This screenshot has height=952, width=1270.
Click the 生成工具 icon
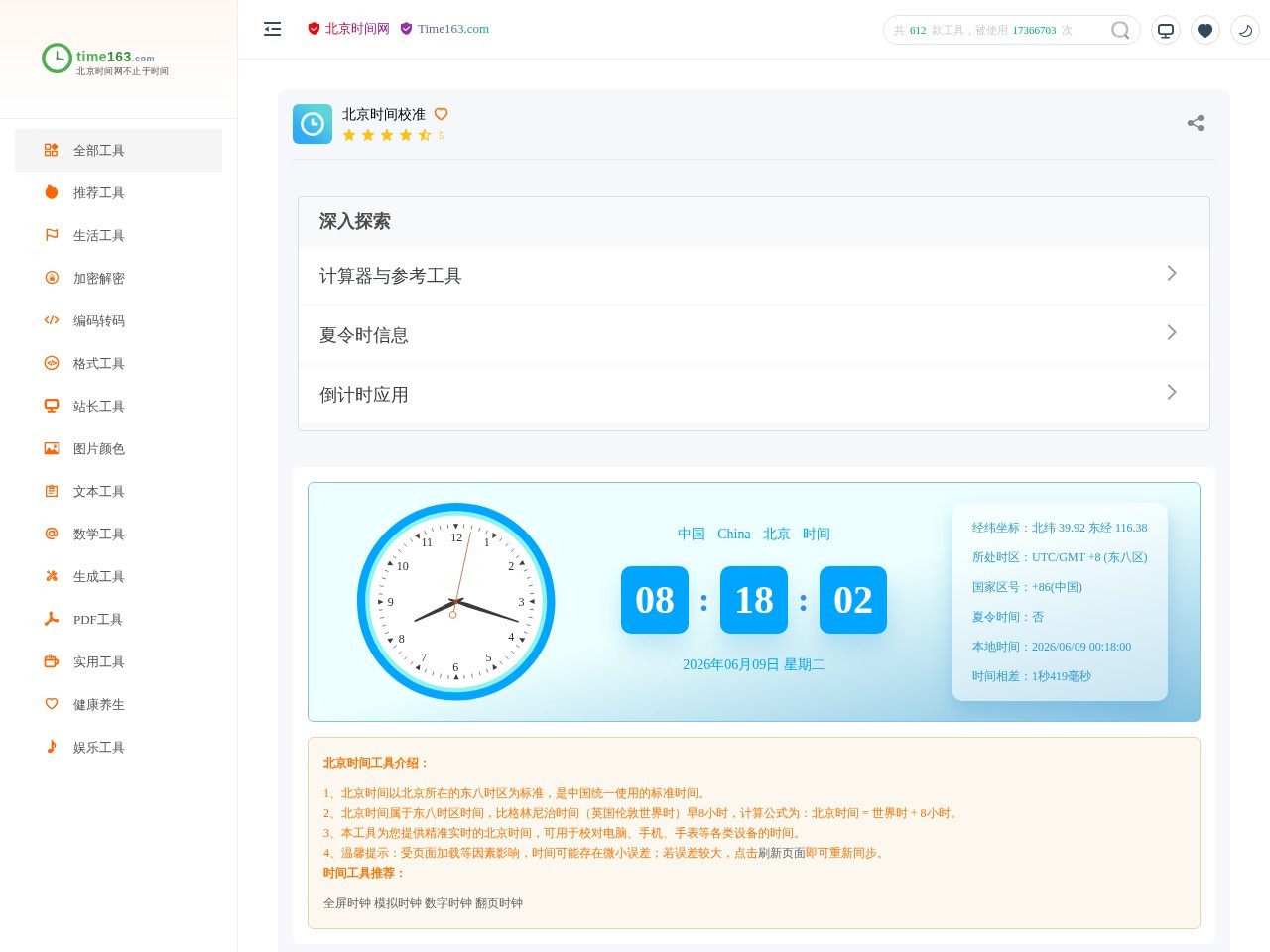pyautogui.click(x=52, y=576)
